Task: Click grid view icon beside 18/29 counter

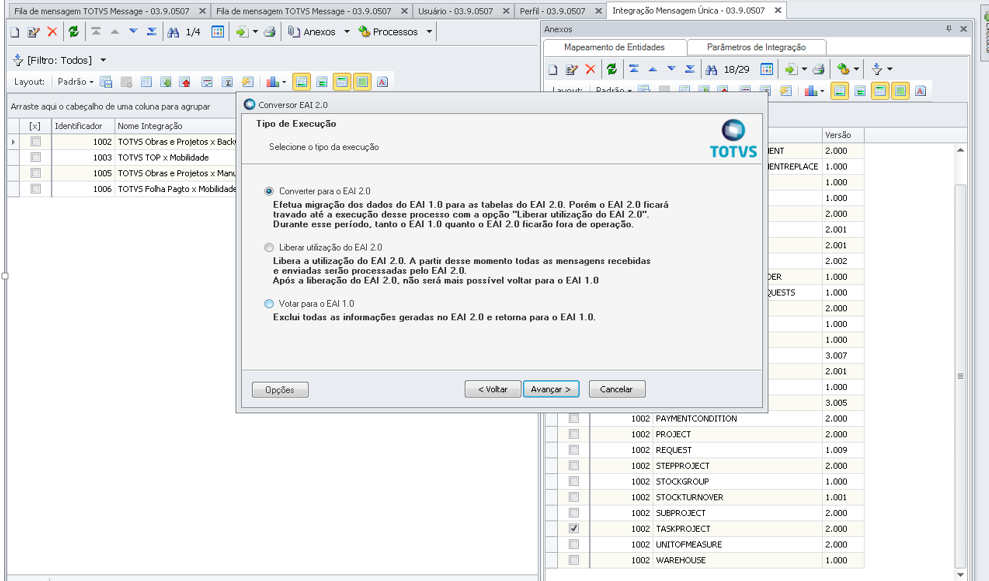Action: point(766,69)
